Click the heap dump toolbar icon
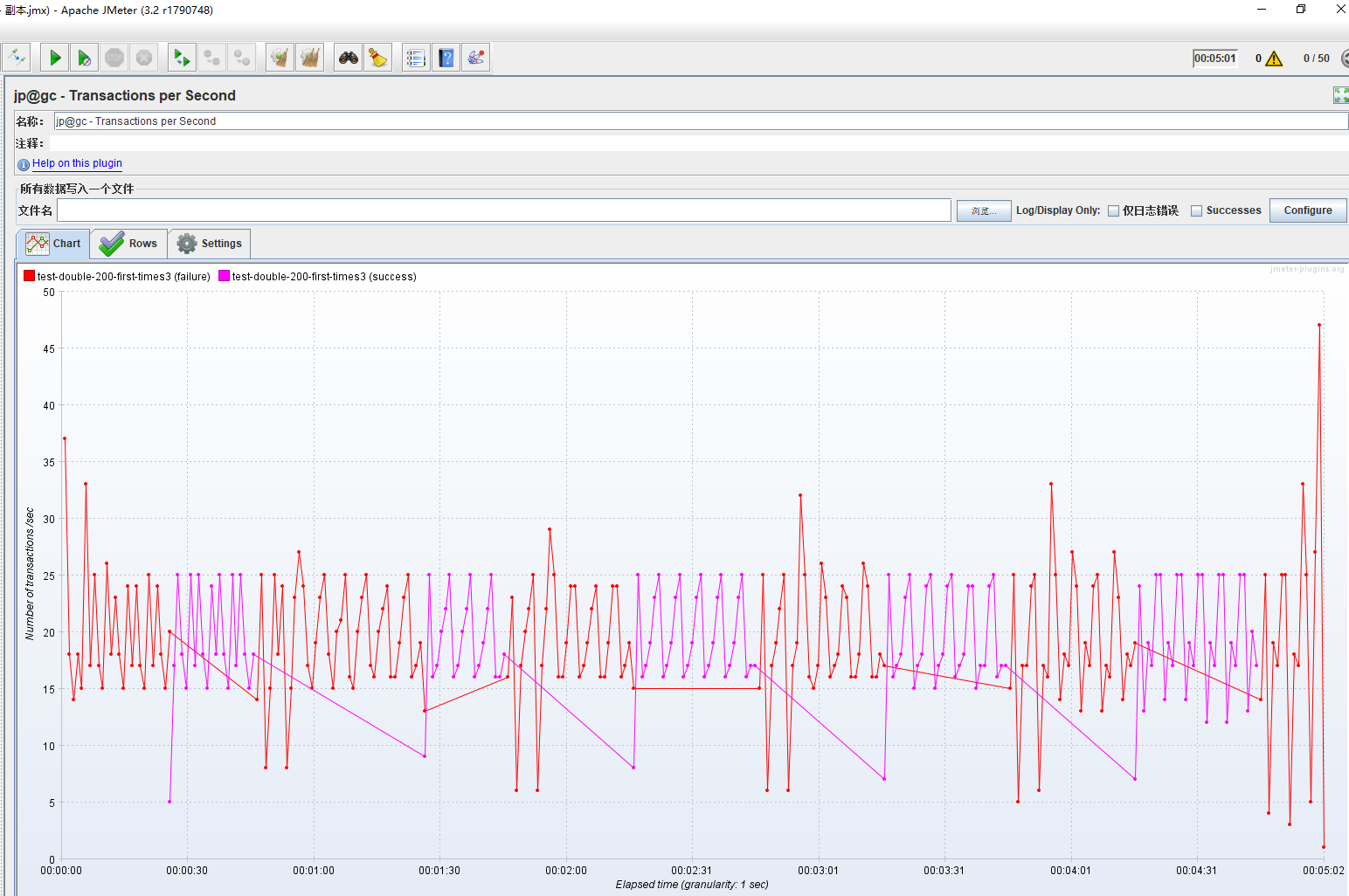 476,58
